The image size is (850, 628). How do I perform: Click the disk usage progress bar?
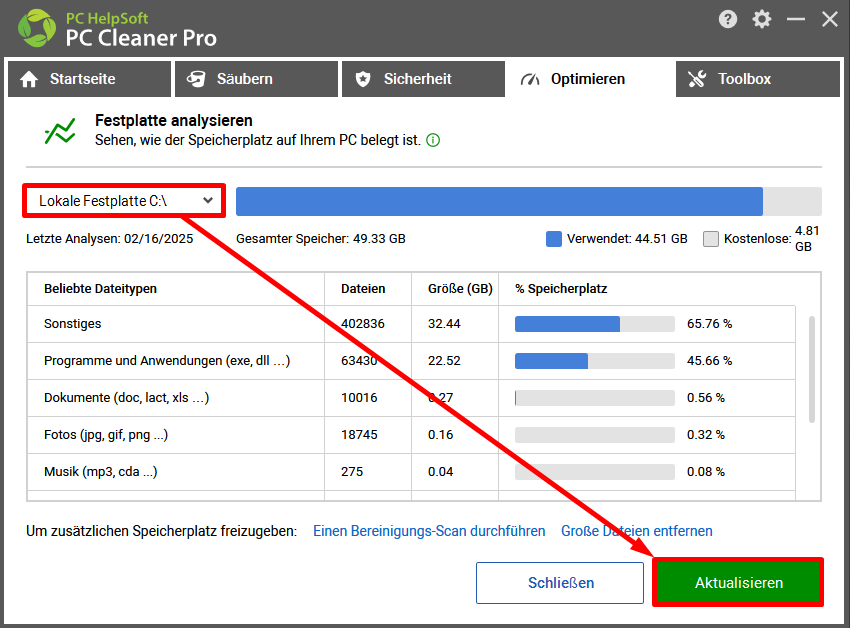click(529, 202)
